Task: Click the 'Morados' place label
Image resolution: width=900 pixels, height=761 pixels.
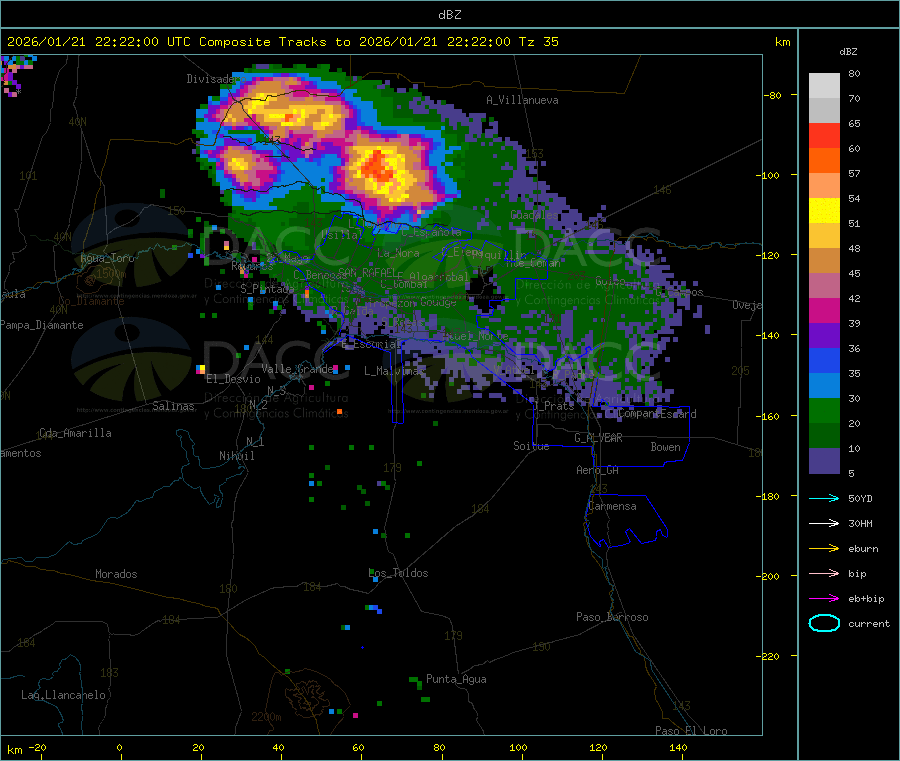Action: point(116,574)
